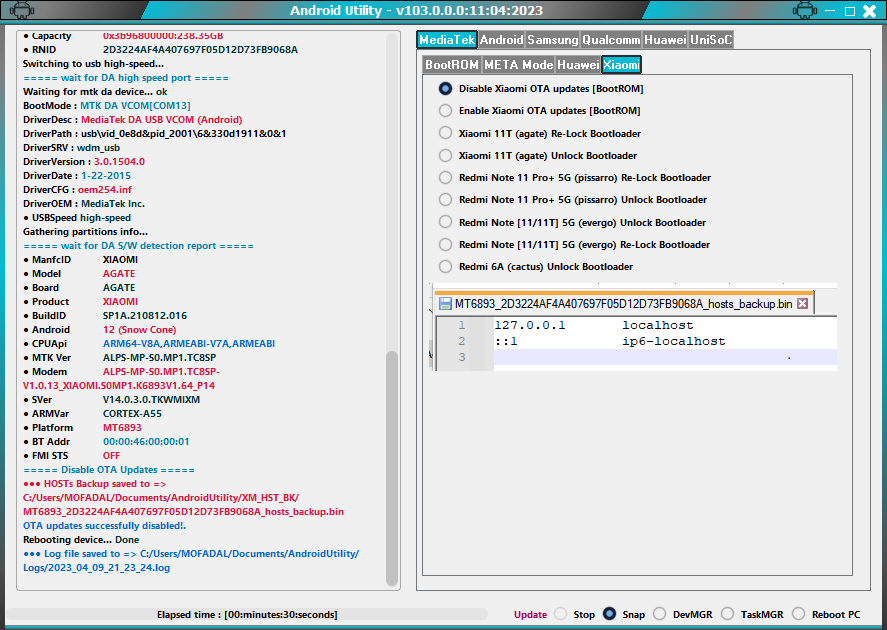The image size is (887, 630).
Task: Click the BuildID value SP1A.210812.016
Action: (145, 316)
